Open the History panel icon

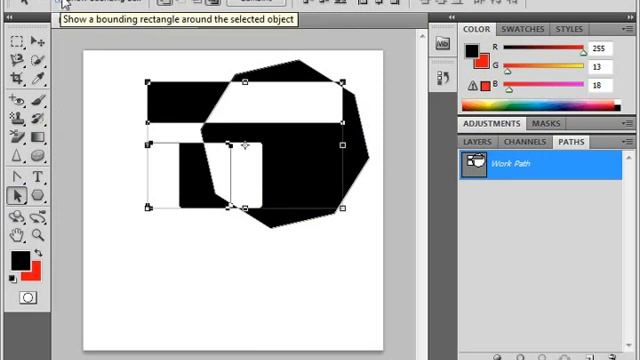(x=443, y=78)
